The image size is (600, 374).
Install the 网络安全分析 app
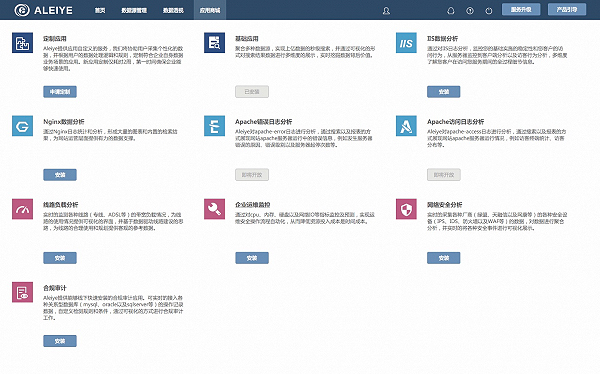(443, 258)
